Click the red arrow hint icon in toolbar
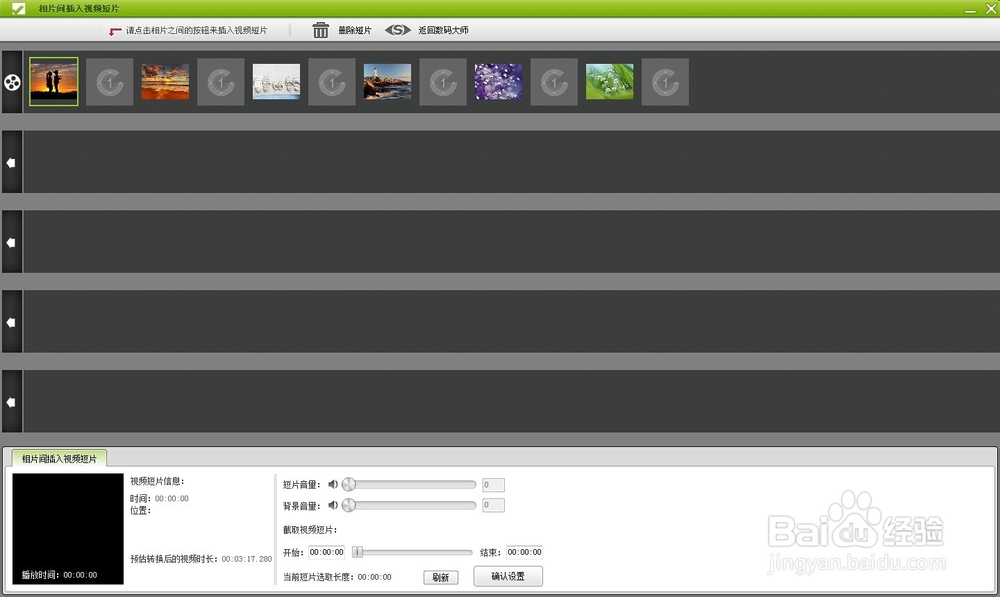Viewport: 1000px width, 597px height. point(115,31)
